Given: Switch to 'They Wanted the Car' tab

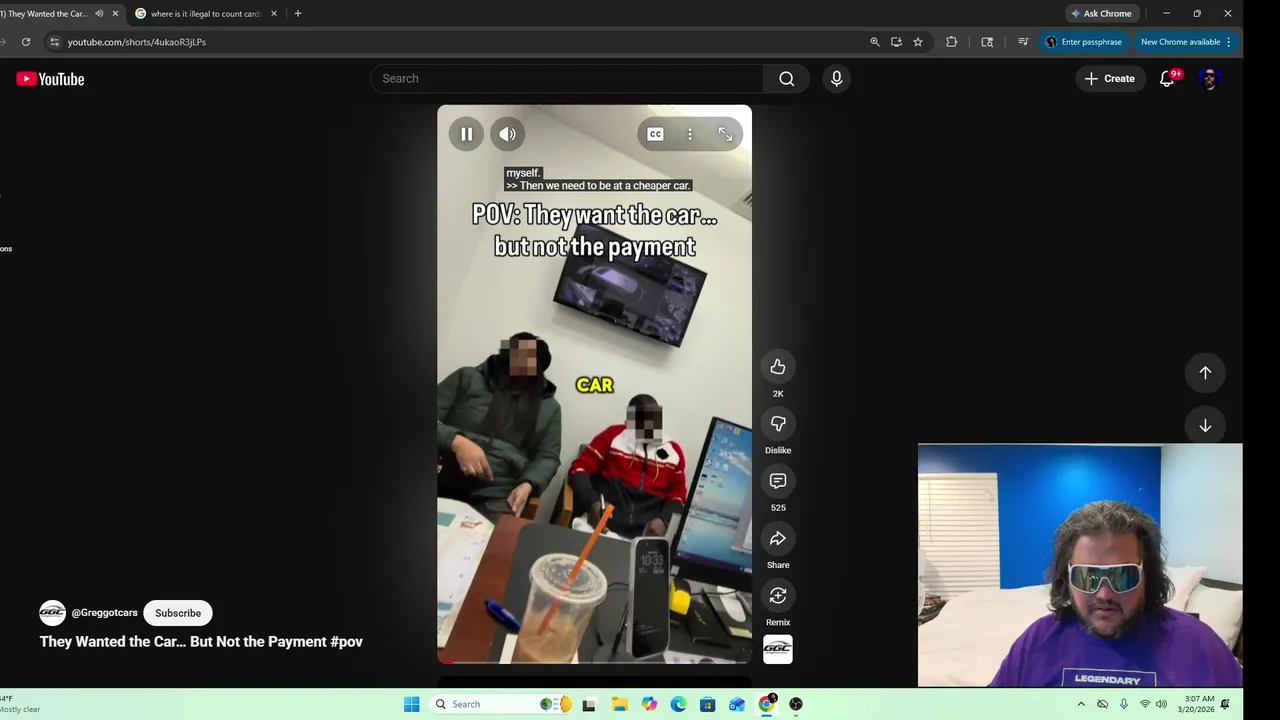Looking at the screenshot, I should coord(45,14).
